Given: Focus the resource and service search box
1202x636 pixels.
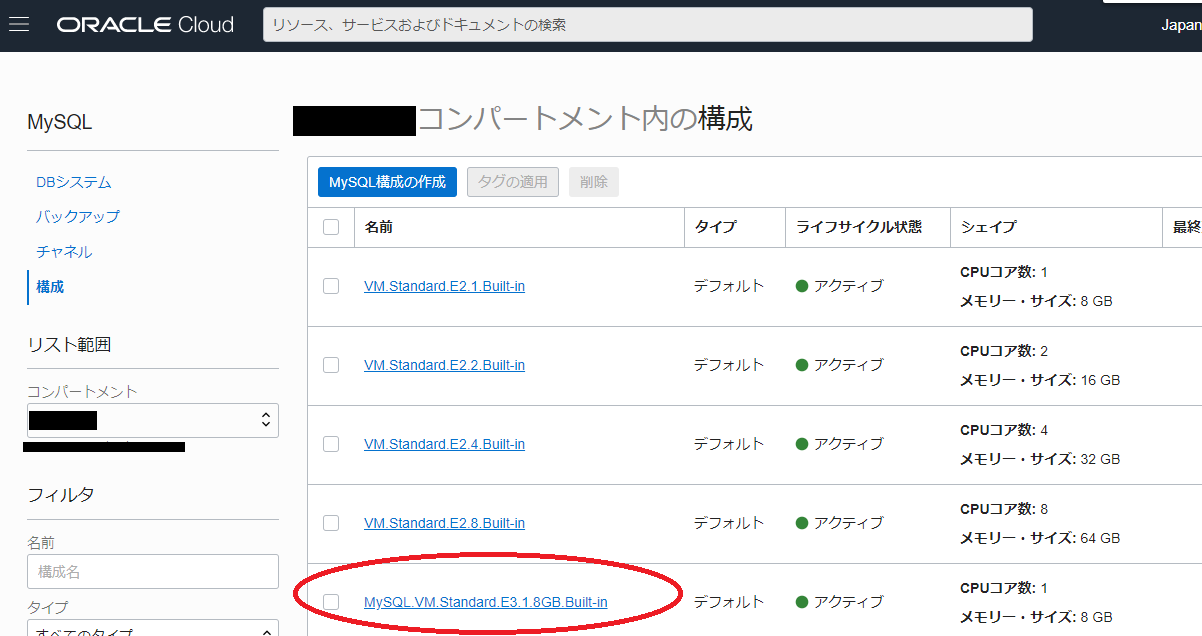Looking at the screenshot, I should 647,25.
